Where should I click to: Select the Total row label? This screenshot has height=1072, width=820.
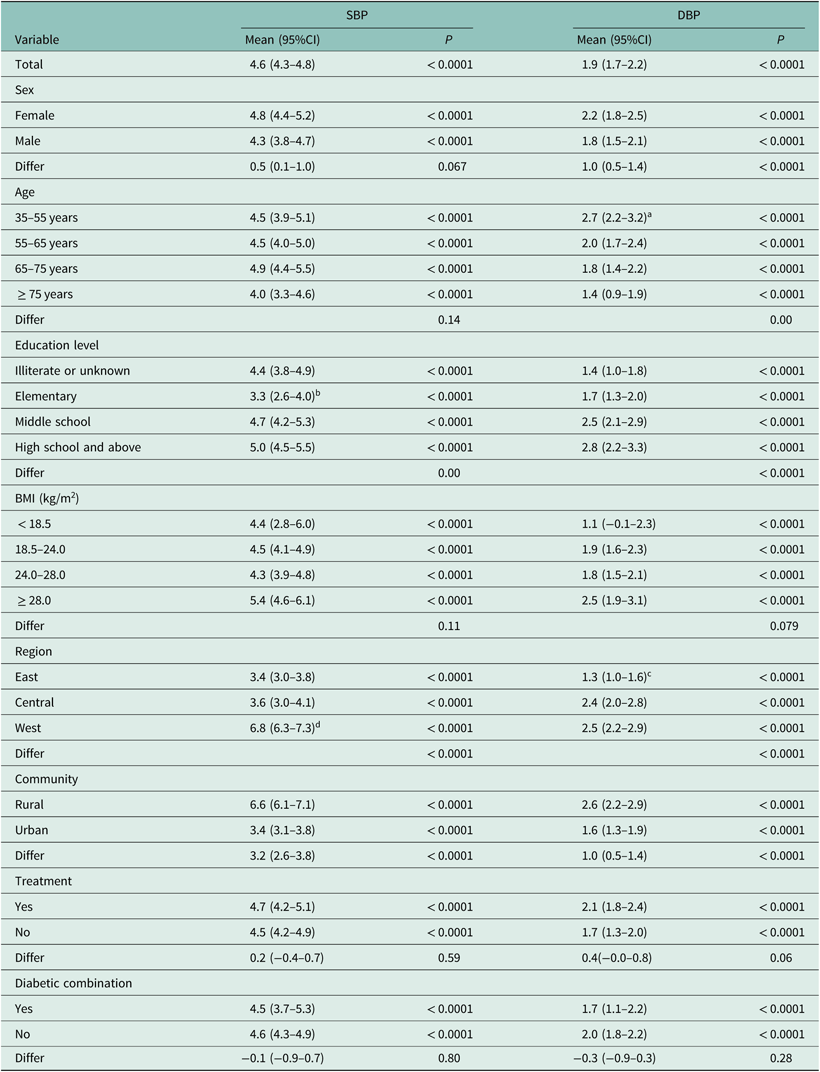coord(29,65)
